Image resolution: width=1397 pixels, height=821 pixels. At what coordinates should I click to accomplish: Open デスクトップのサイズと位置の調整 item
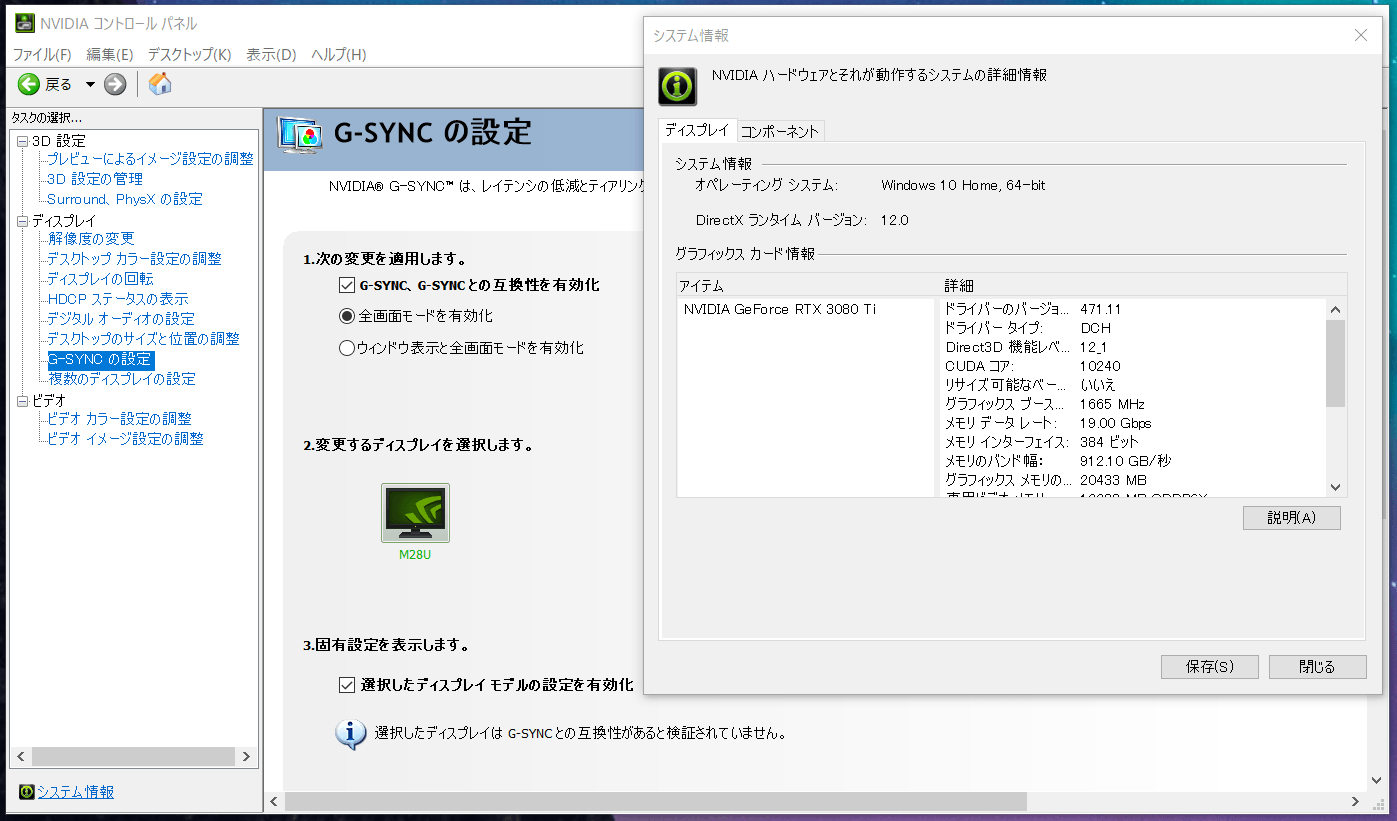[x=144, y=339]
